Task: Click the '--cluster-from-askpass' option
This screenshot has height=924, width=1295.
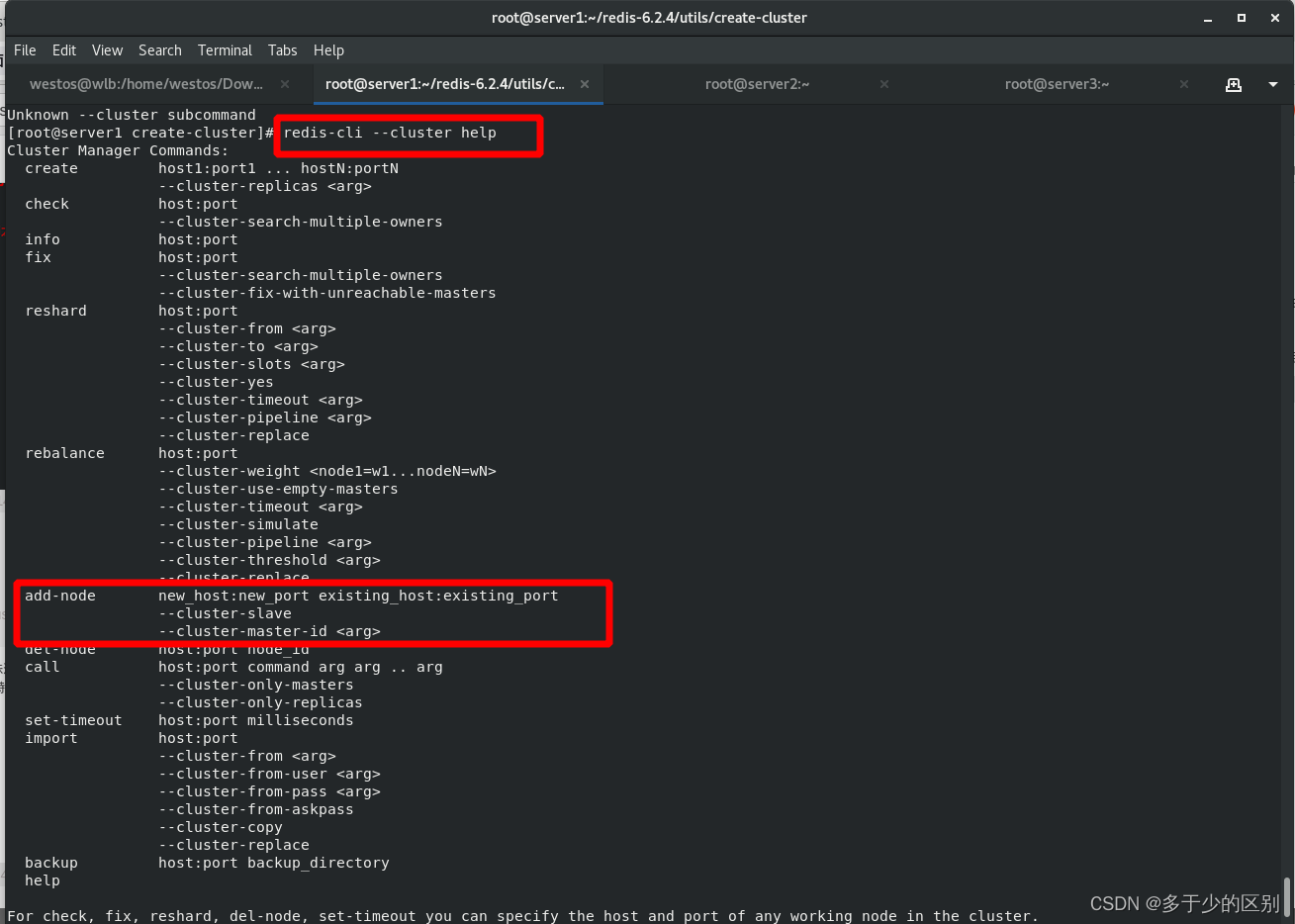Action: 256,809
